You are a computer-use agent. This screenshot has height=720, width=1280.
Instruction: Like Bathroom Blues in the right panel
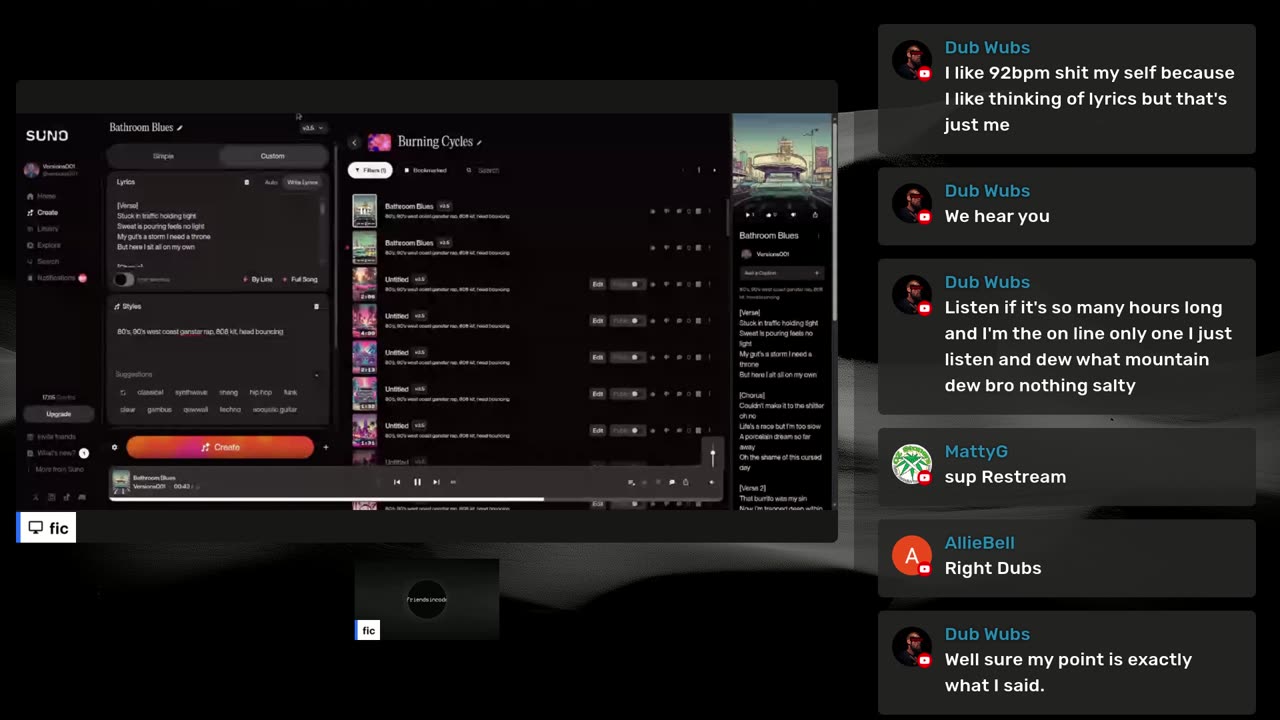[771, 214]
